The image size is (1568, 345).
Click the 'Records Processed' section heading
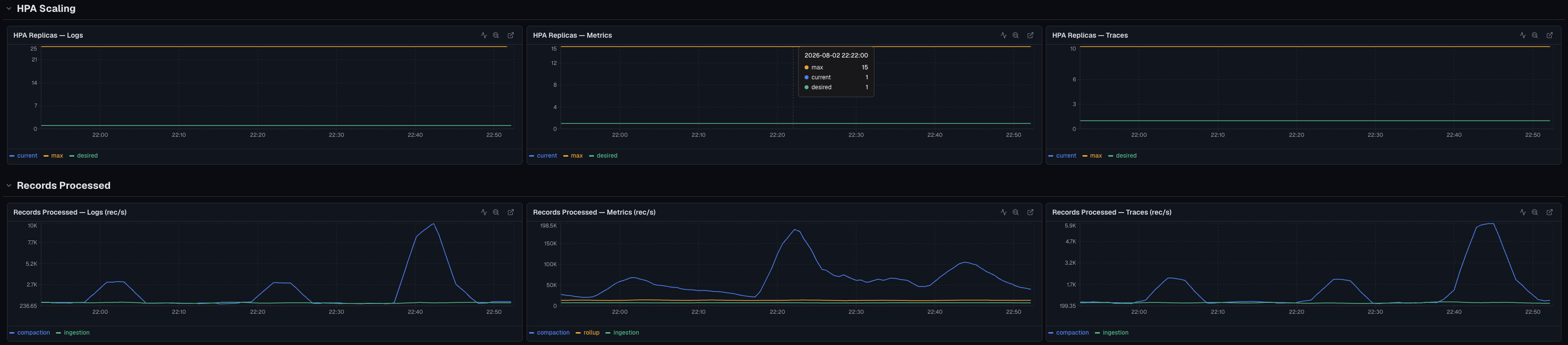pos(64,185)
